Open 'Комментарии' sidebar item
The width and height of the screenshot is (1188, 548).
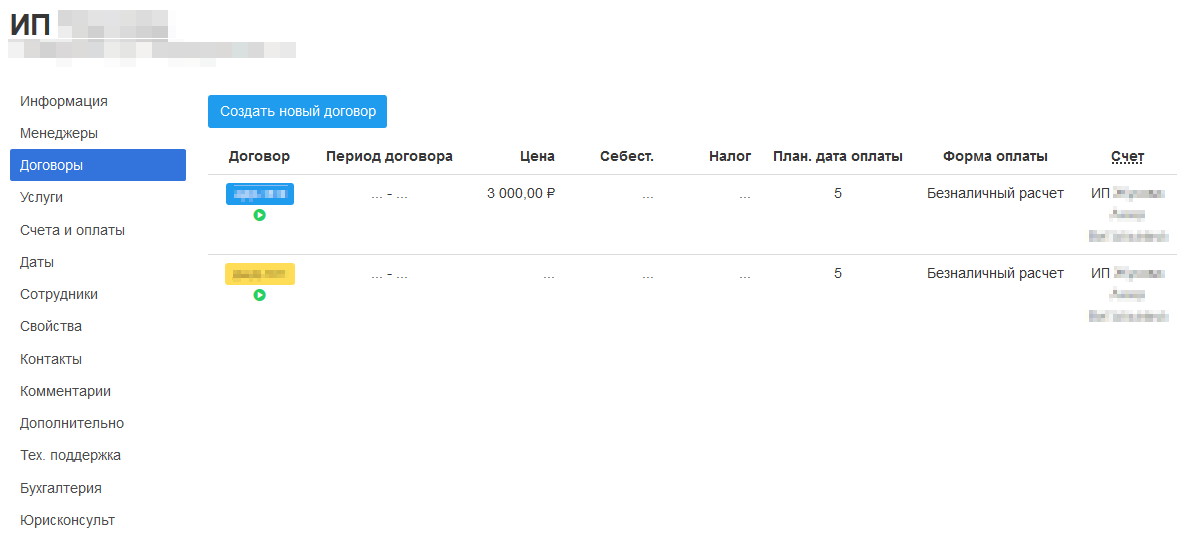pyautogui.click(x=65, y=391)
